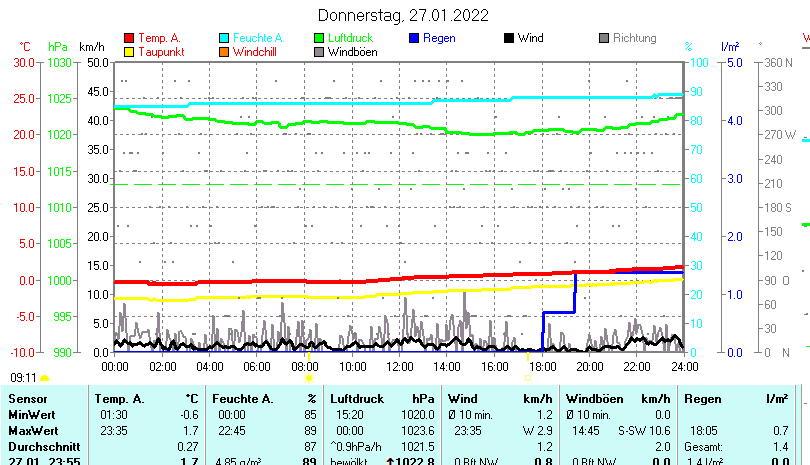Click the 12:00 time axis label
This screenshot has width=810, height=465.
[399, 366]
